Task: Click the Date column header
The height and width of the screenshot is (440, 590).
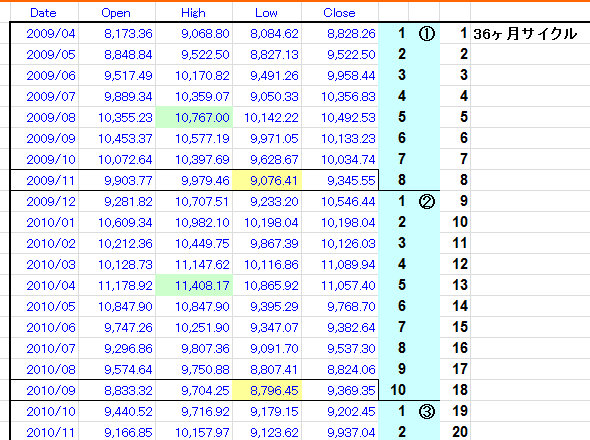Action: pos(43,13)
